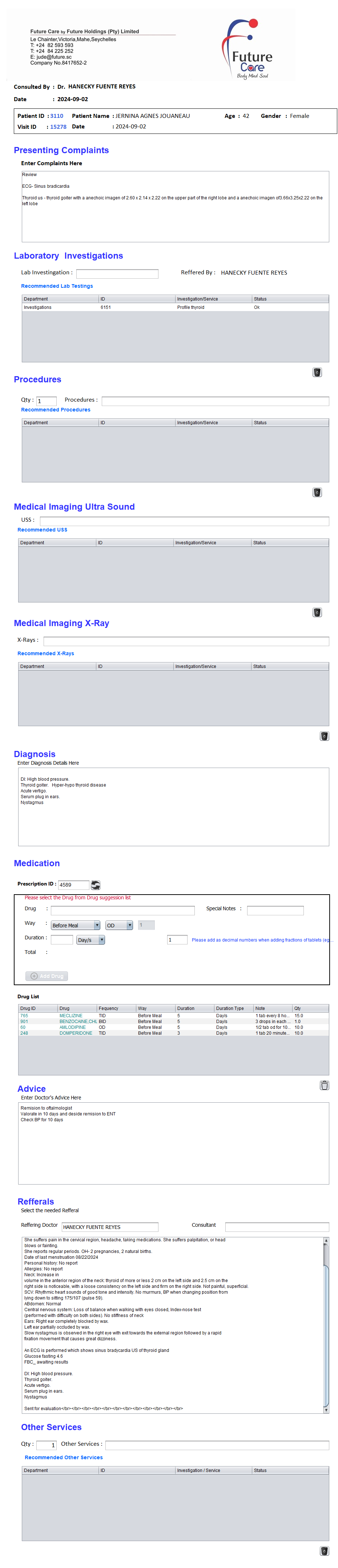This screenshot has width=338, height=1568.
Task: Open the Day/s duration type dropdown
Action: (90, 940)
